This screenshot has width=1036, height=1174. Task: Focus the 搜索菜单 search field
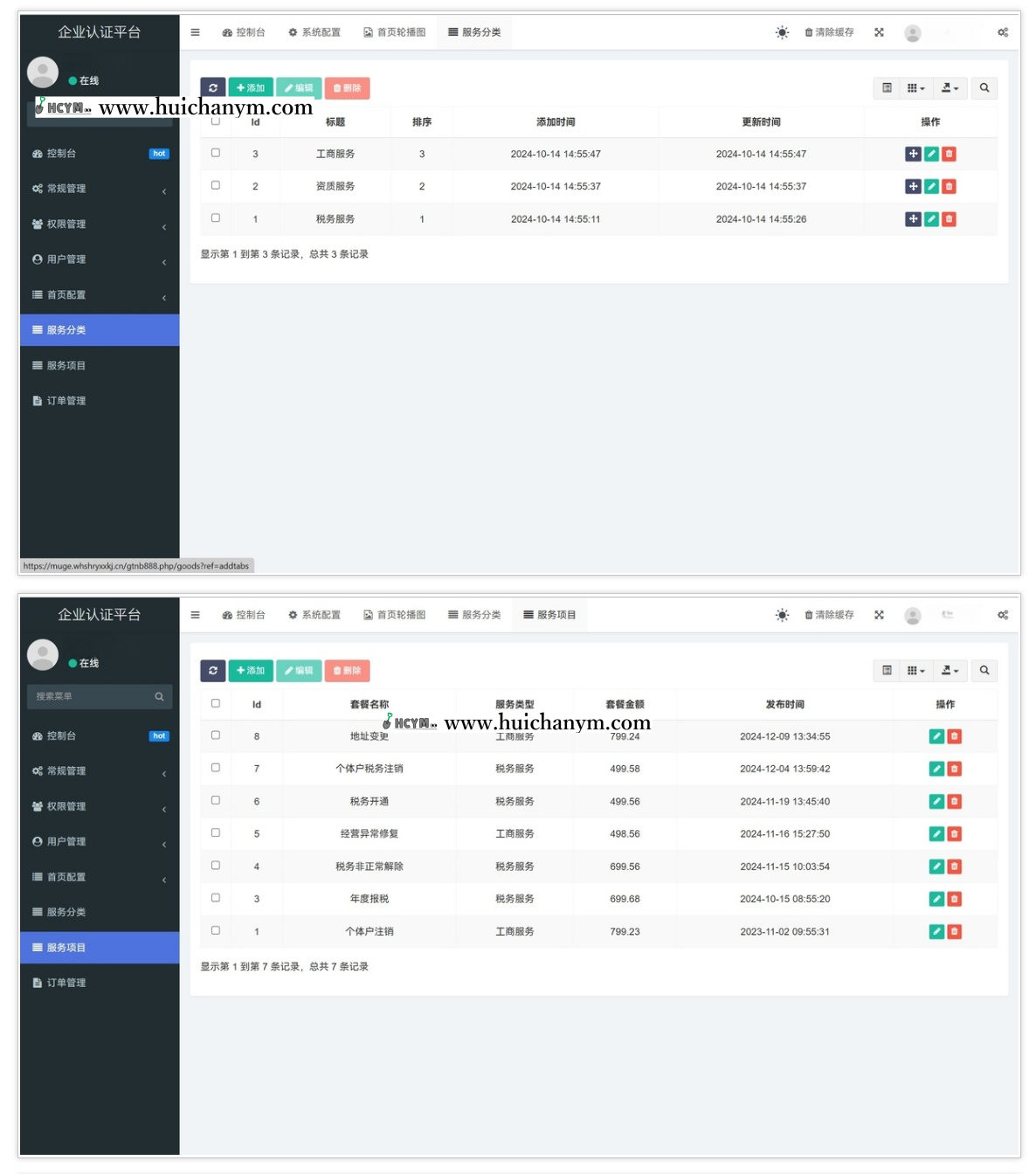click(x=92, y=696)
